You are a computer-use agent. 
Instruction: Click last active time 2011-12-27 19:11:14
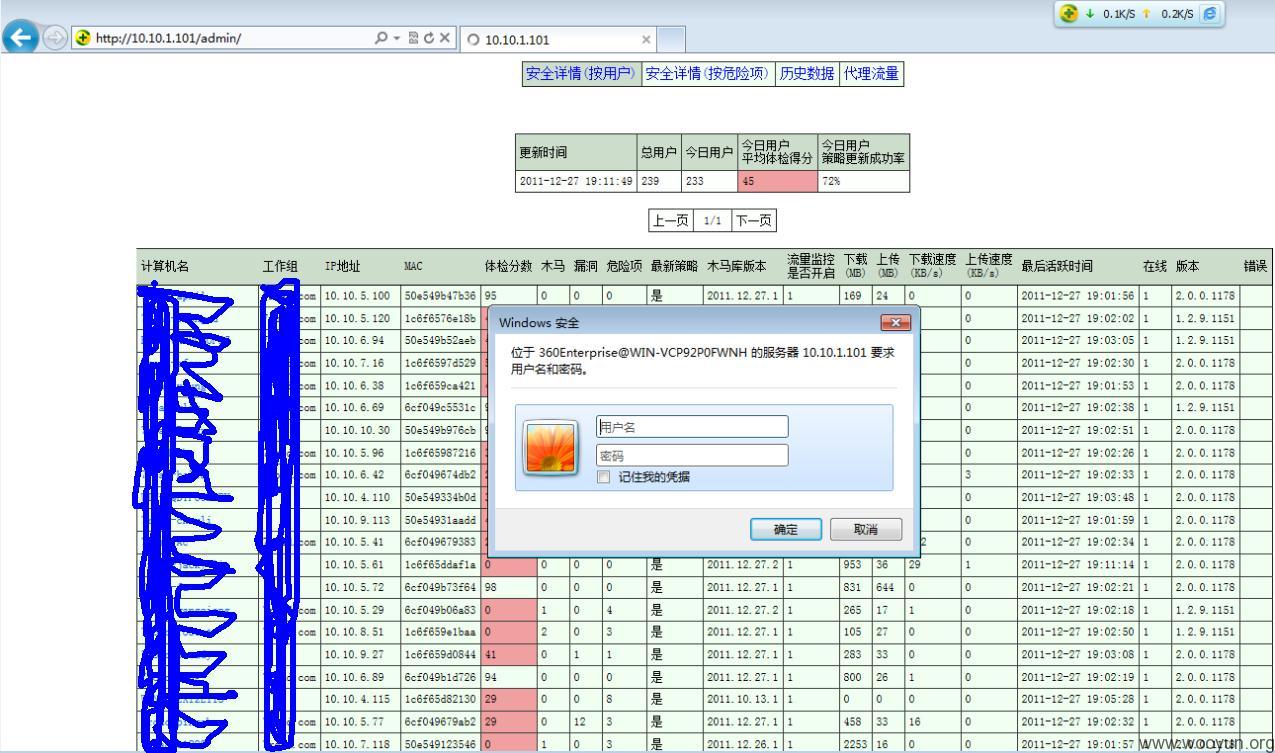(x=1078, y=564)
